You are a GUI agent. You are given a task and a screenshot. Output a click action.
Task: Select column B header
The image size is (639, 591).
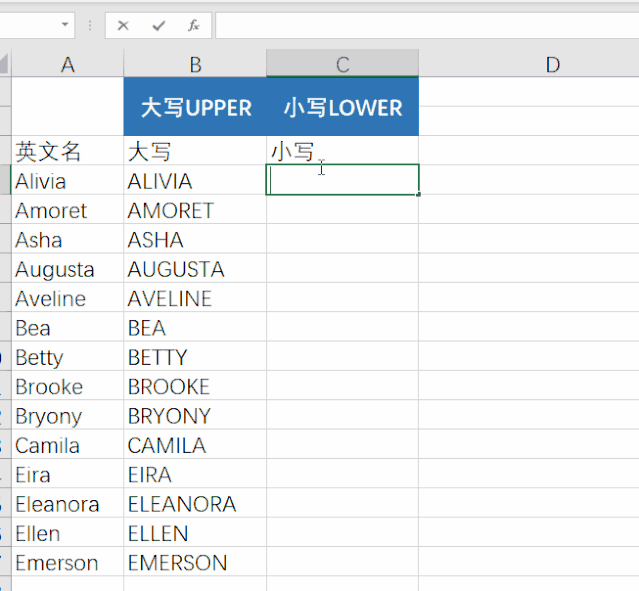click(195, 63)
